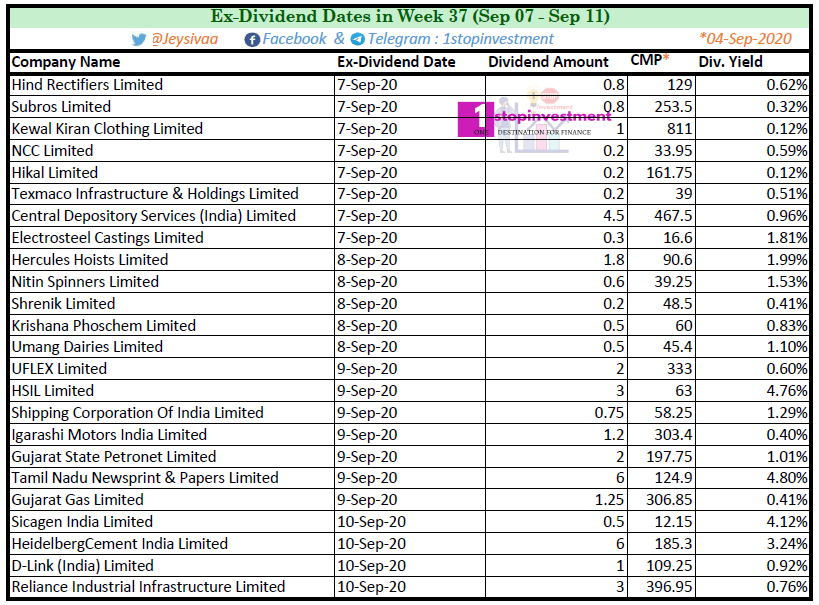Select the HSIL Limited cell
Viewport: 819px width, 605px height.
(x=172, y=391)
